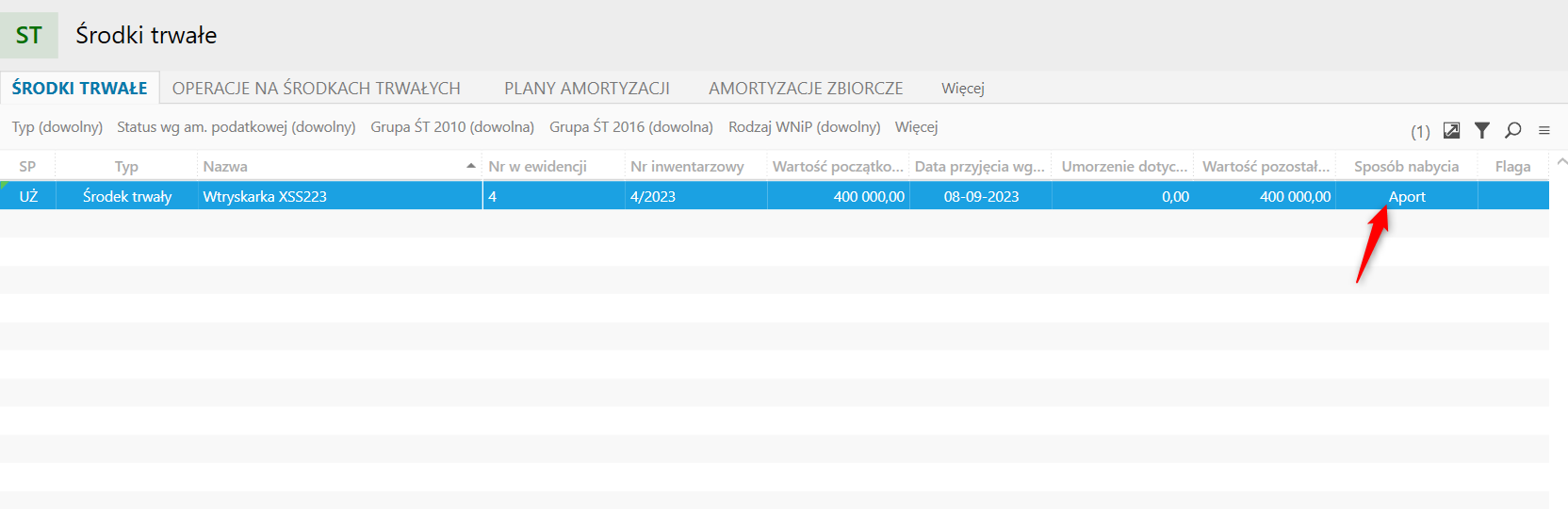Click the ST module icon
1568x509 pixels.
29,35
